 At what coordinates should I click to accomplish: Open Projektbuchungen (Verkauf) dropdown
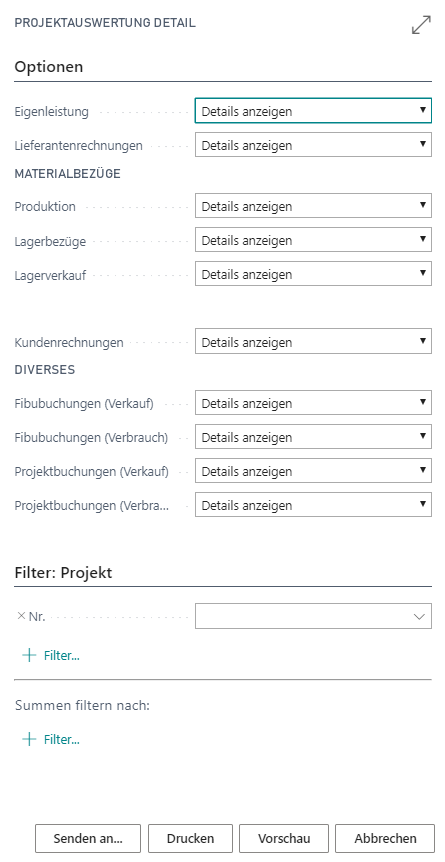point(313,471)
